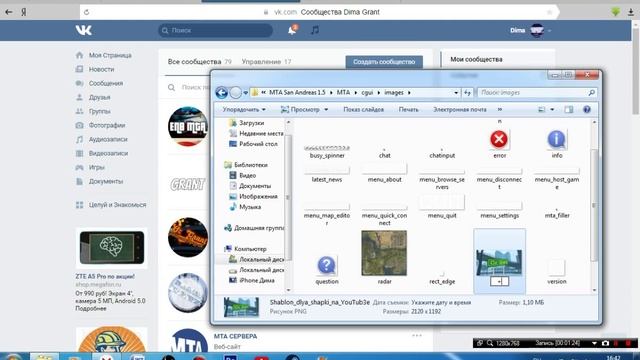
Task: Open Друзья in the VK sidebar
Action: tap(100, 97)
